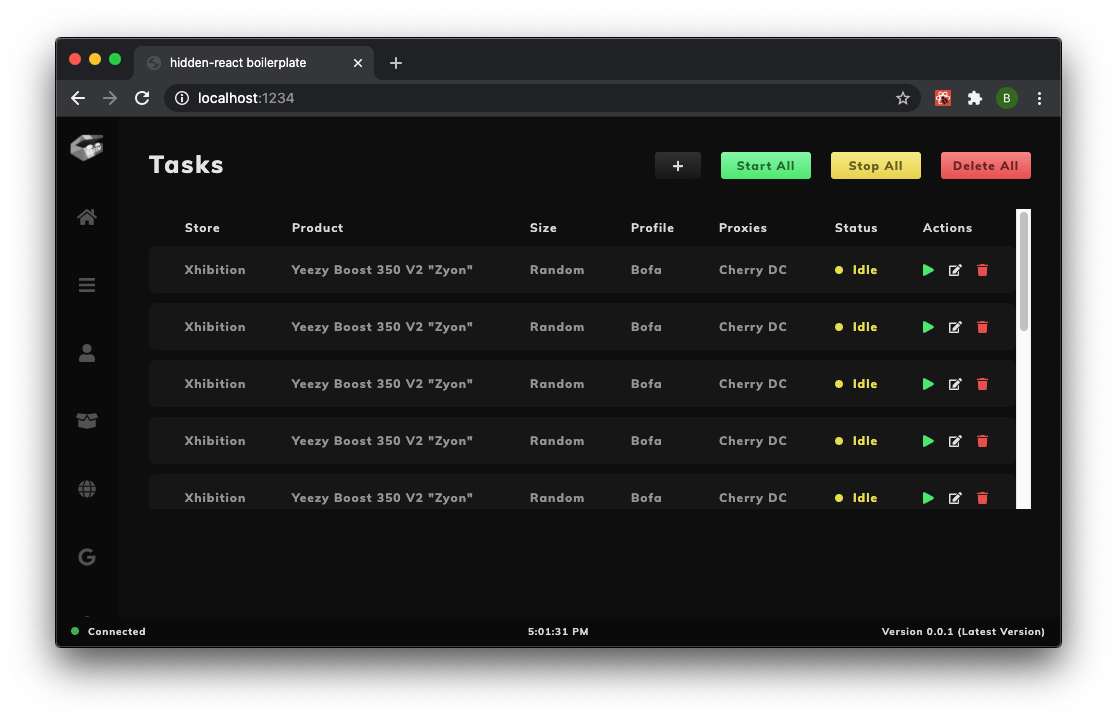Image resolution: width=1117 pixels, height=721 pixels.
Task: Delete the third task using its trash icon
Action: [982, 384]
